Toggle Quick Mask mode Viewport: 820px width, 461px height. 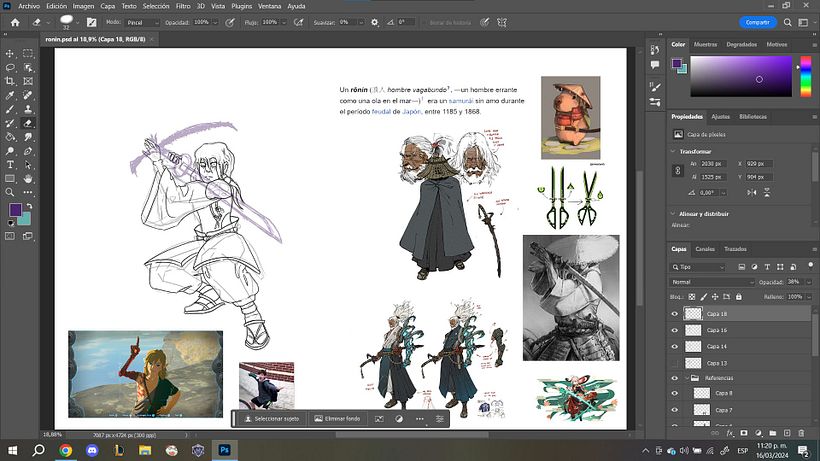pyautogui.click(x=10, y=236)
